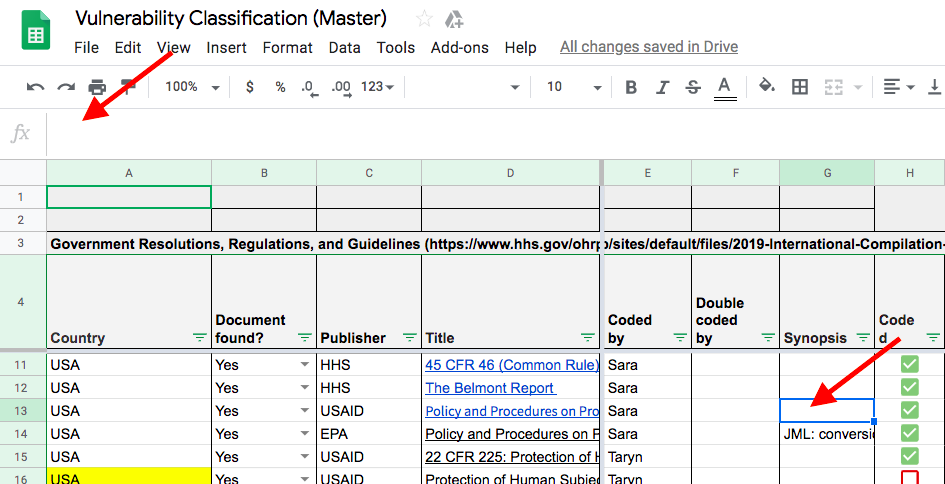
Task: Open the row 13 USAID policy link
Action: [512, 410]
